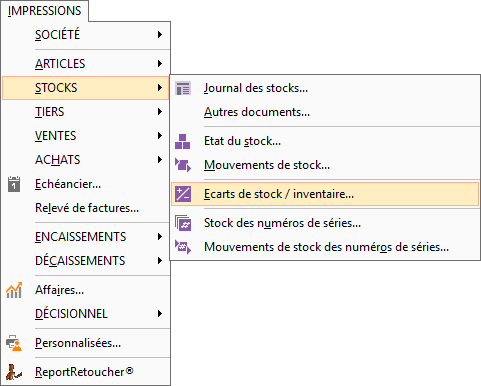This screenshot has width=481, height=386.
Task: Click the ReportRetoucher beaver icon
Action: [14, 372]
